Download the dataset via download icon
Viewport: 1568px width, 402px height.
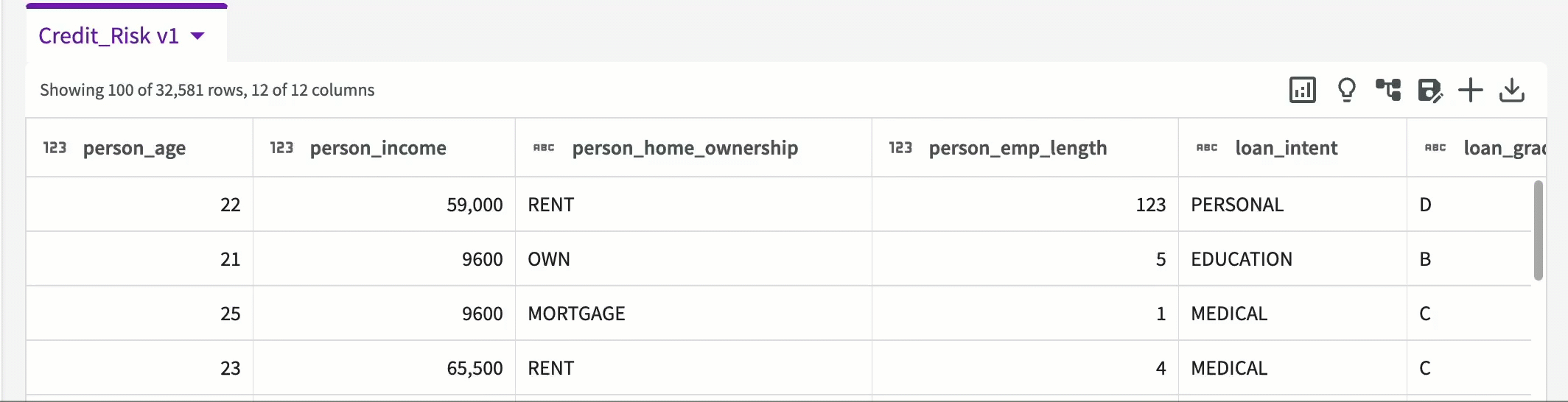click(1512, 90)
